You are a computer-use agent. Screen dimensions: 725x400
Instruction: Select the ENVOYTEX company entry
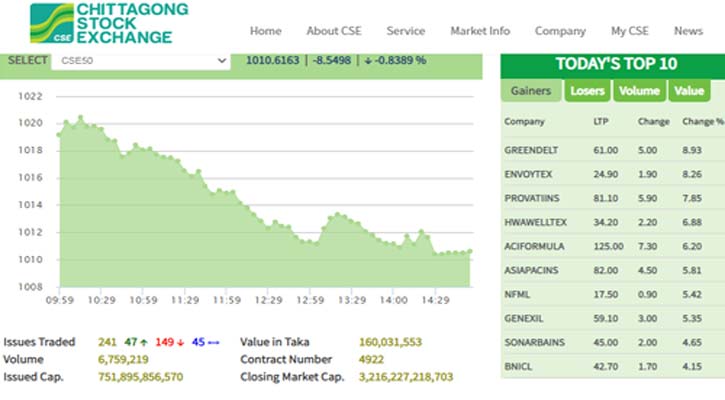click(529, 174)
